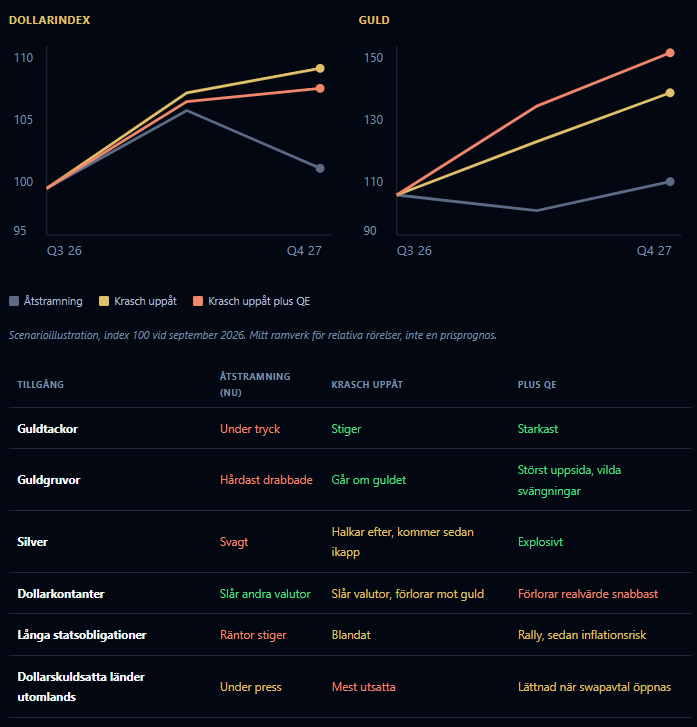Click the Långa statsobligationer row label
The image size is (697, 727).
(x=82, y=635)
